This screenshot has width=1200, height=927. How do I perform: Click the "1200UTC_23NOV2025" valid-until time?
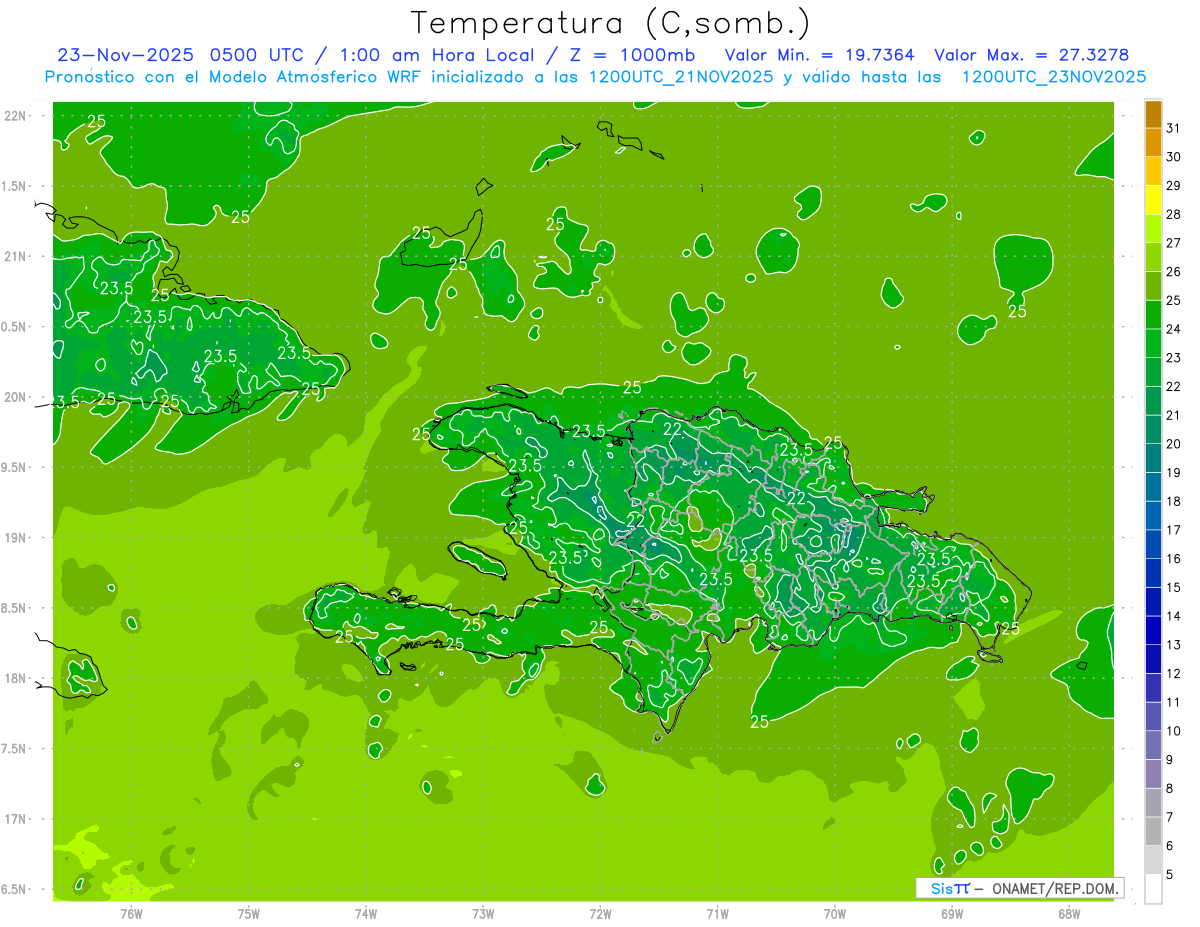[1053, 77]
